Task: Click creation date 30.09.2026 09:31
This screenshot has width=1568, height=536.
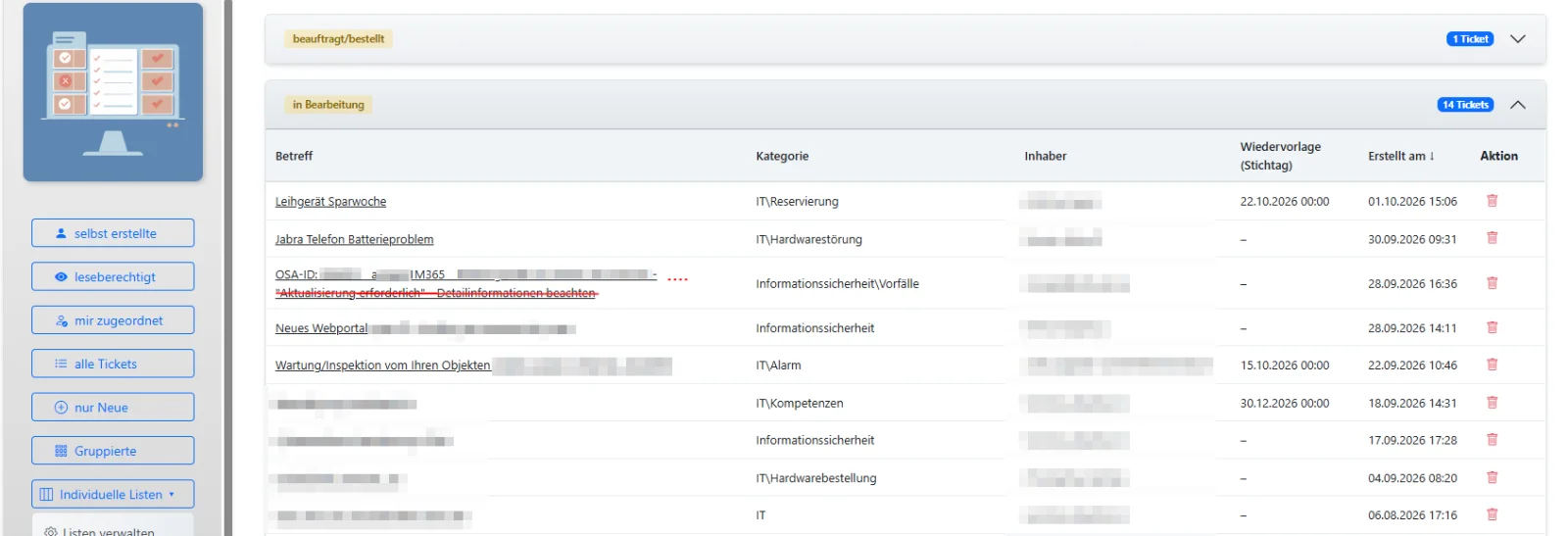Action: (x=1412, y=239)
